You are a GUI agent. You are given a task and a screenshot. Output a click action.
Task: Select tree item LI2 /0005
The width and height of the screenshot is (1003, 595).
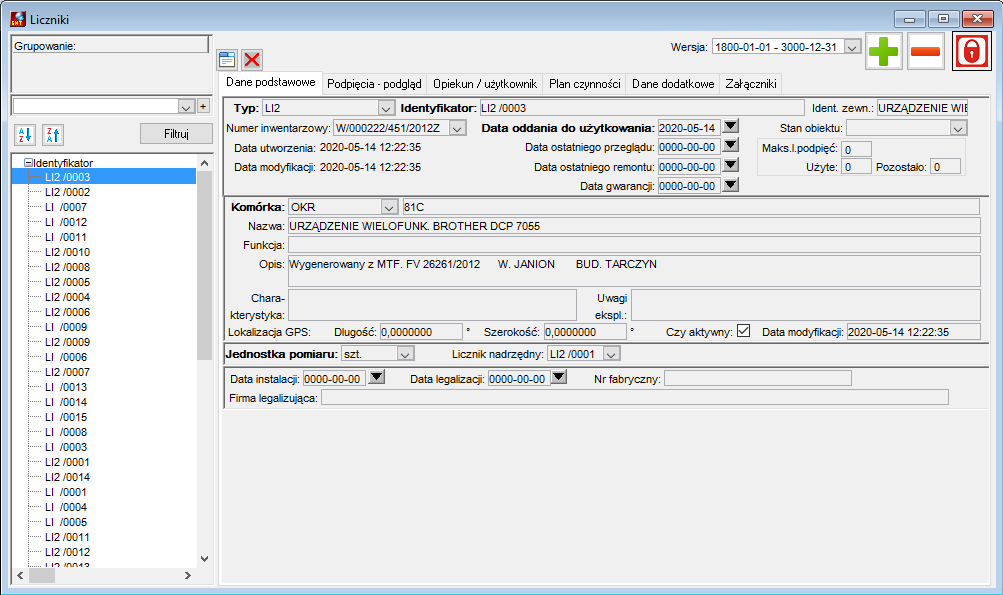tap(67, 282)
